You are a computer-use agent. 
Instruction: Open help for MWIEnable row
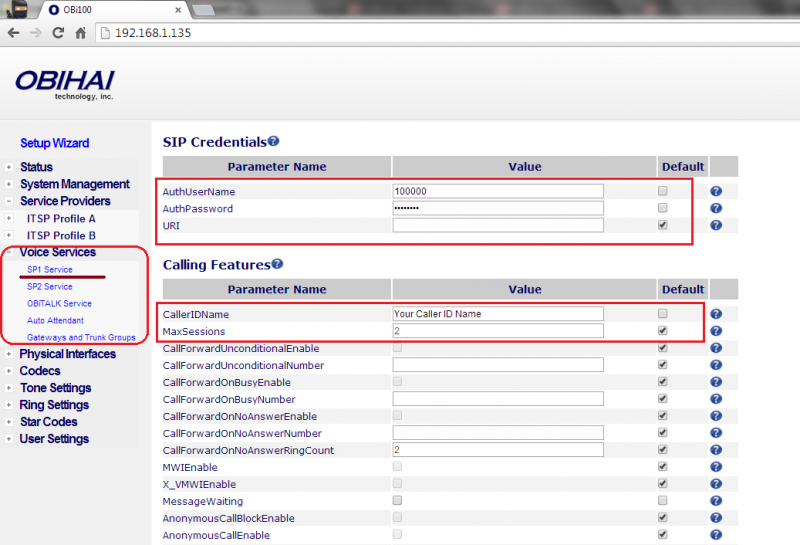[716, 466]
